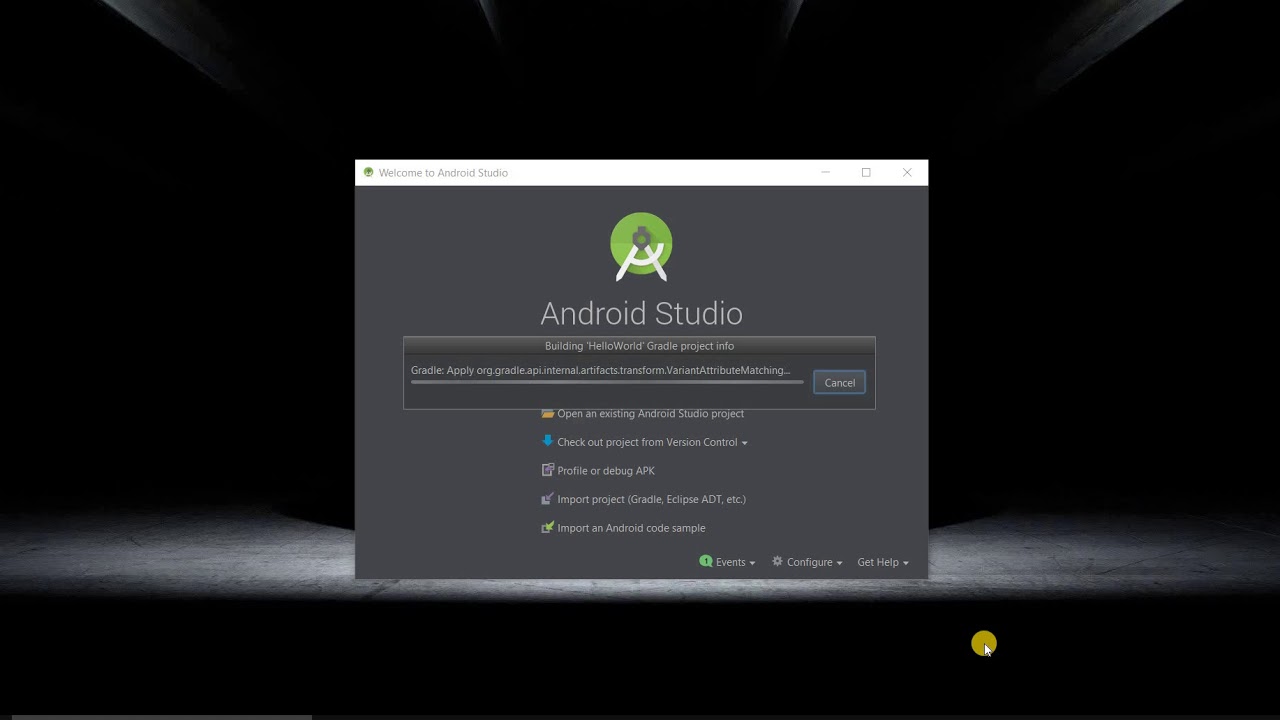Click the Profile or debug APK icon

[548, 470]
